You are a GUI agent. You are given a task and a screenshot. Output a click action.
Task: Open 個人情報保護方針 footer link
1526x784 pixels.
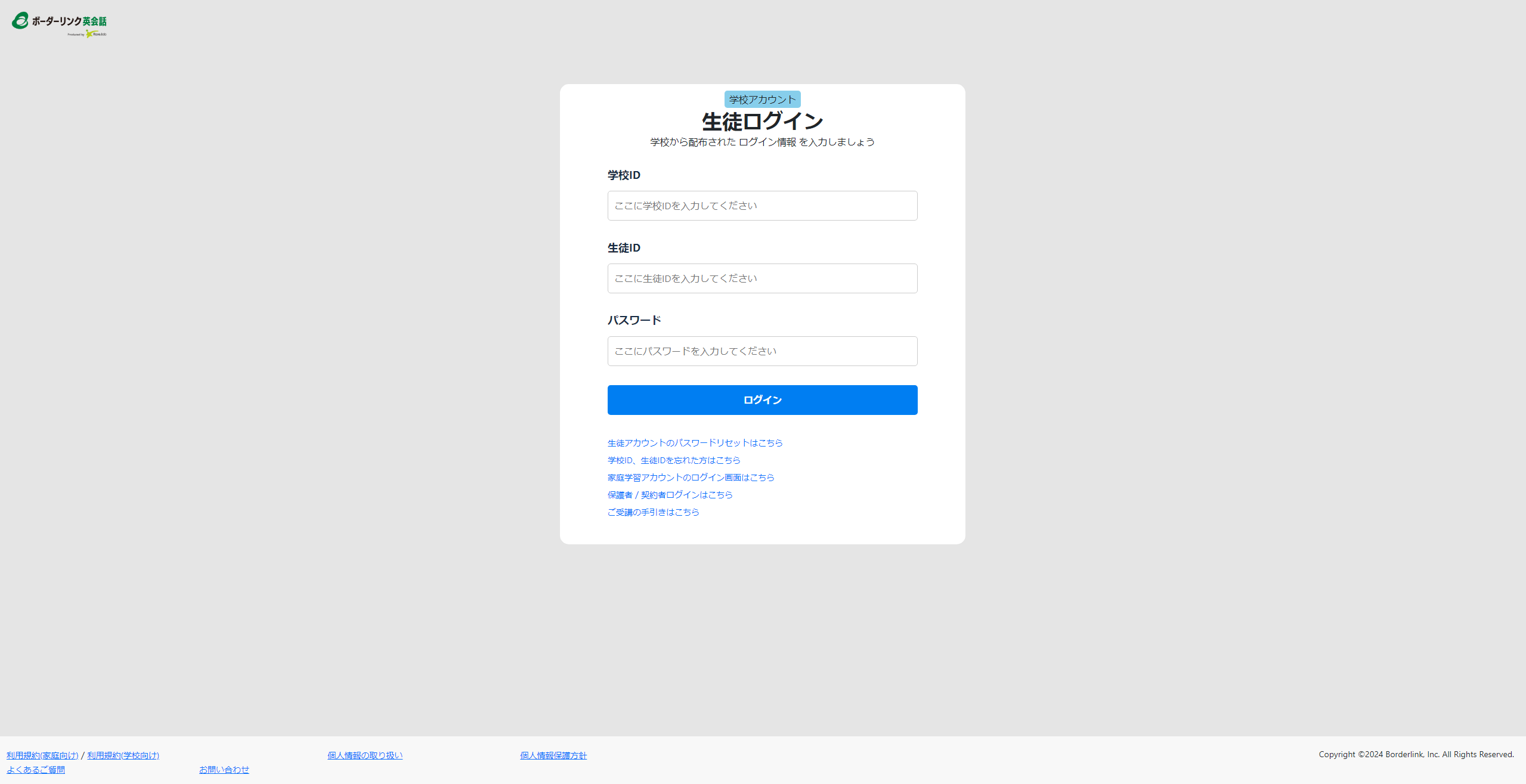coord(553,755)
